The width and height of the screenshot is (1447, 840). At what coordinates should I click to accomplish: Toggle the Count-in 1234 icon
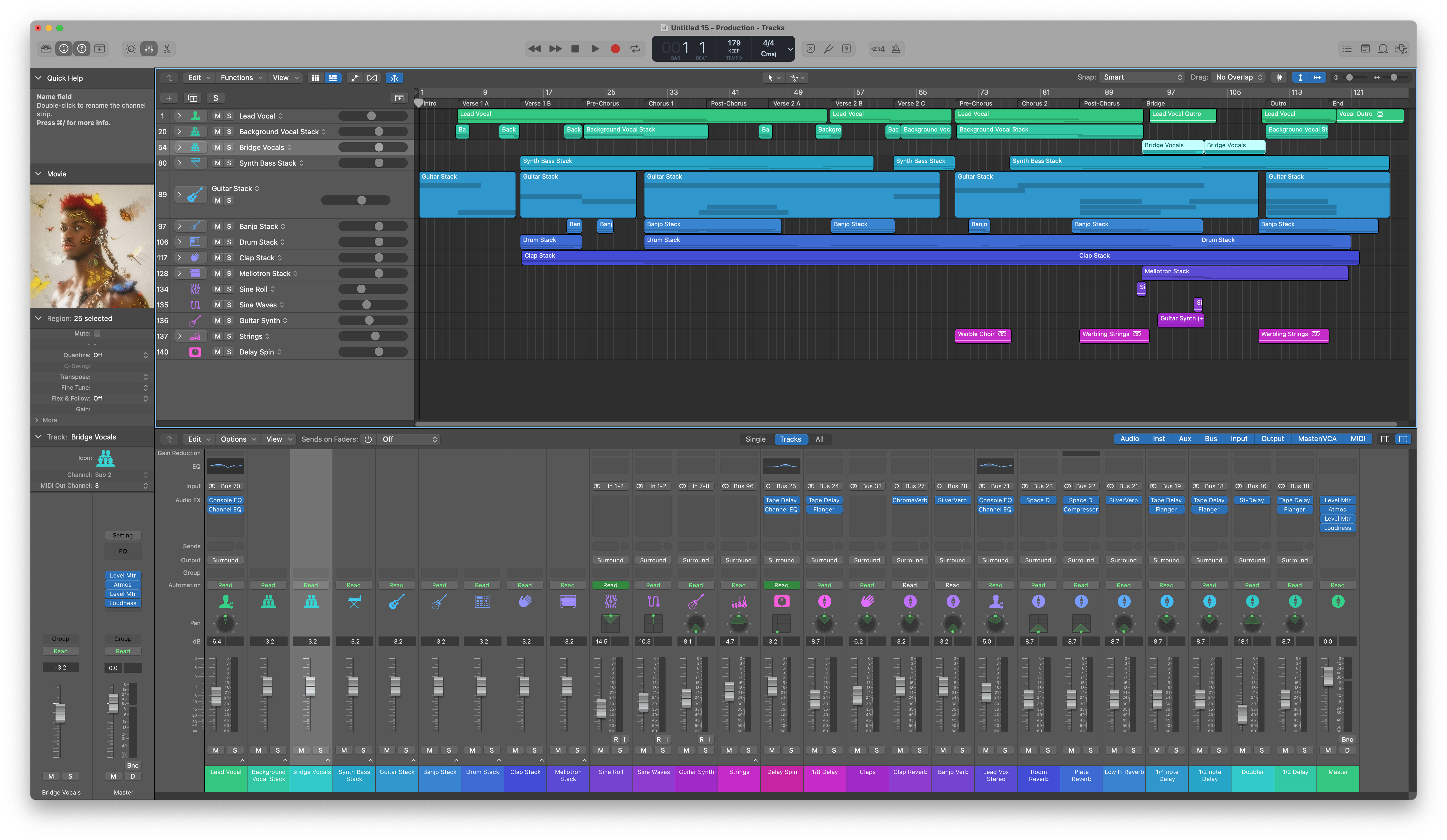coord(877,49)
